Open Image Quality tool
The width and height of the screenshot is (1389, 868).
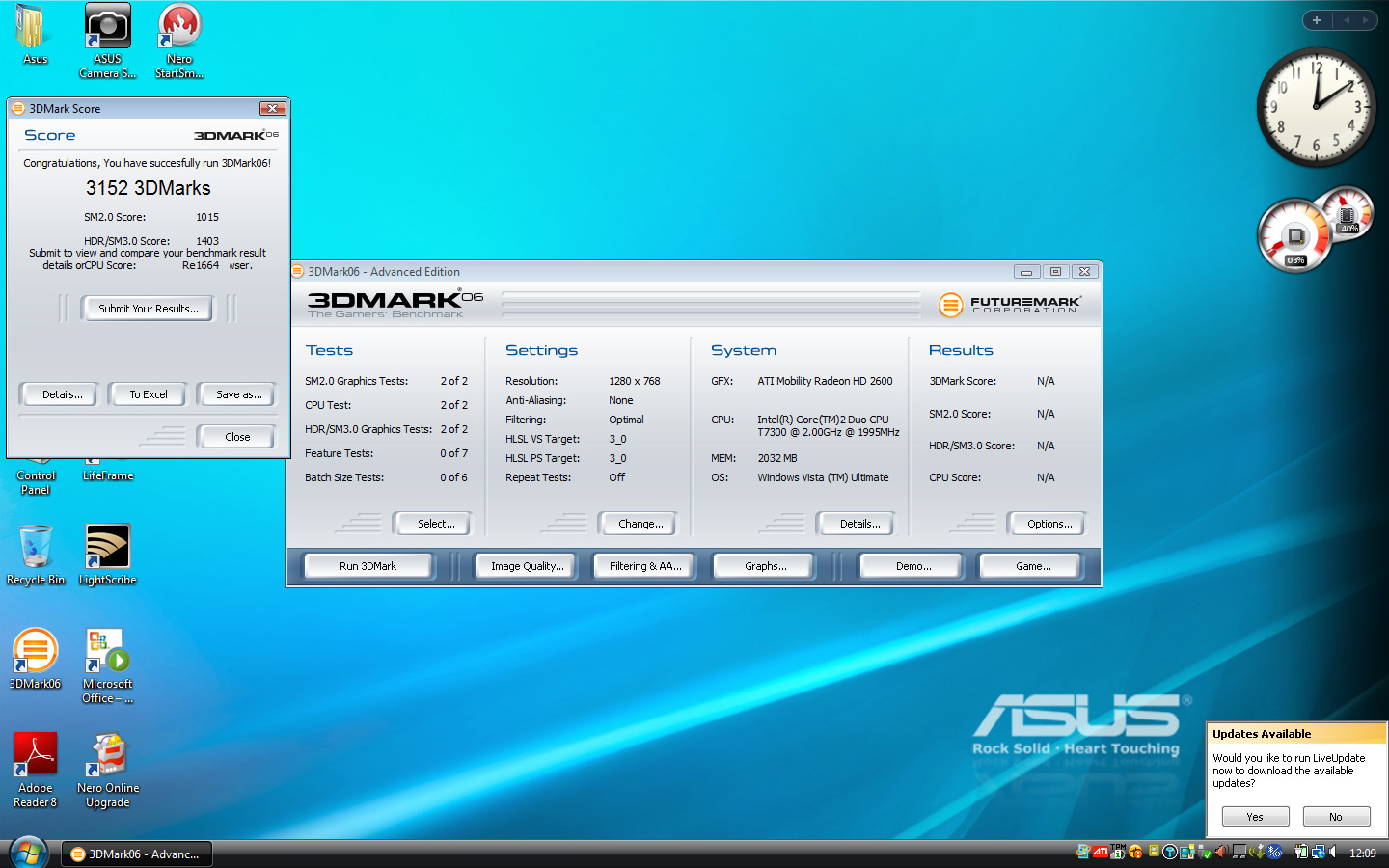tap(527, 566)
